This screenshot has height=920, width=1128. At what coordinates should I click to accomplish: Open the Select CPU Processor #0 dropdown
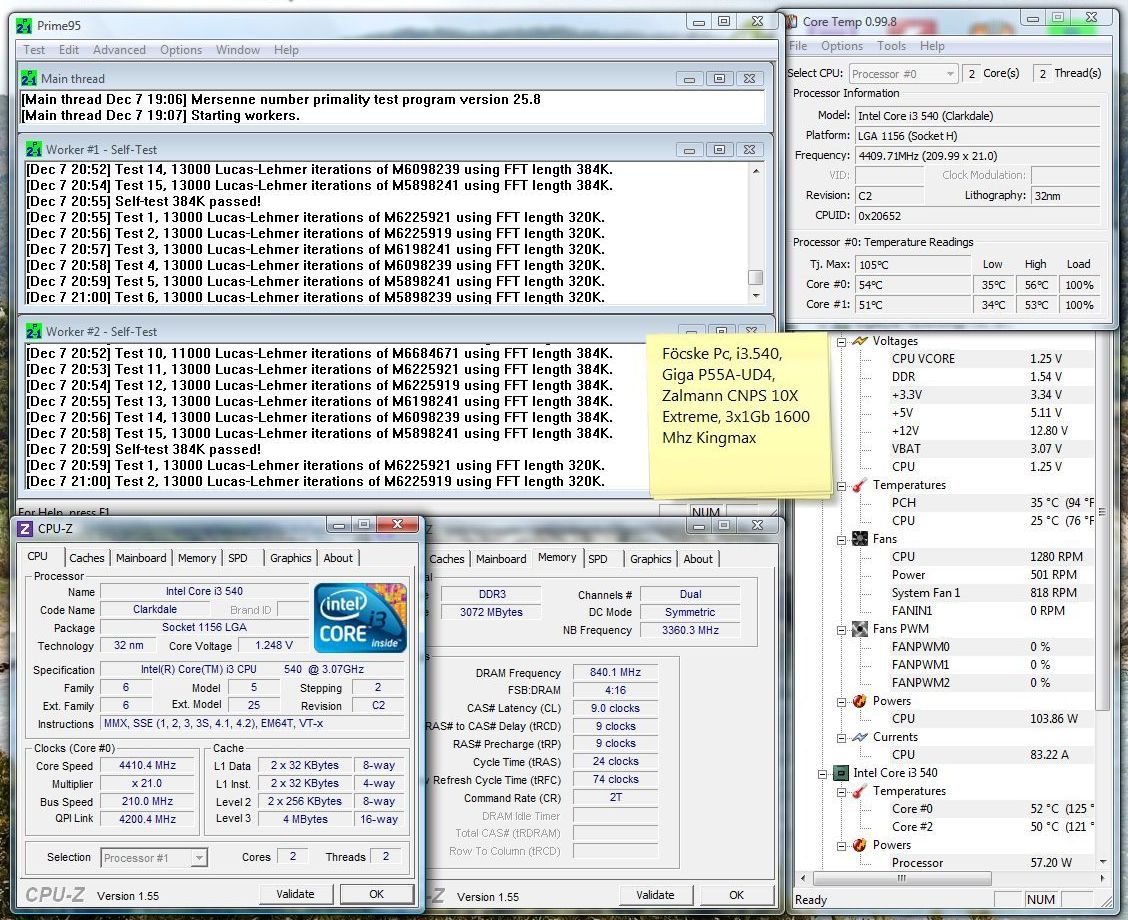pos(950,73)
